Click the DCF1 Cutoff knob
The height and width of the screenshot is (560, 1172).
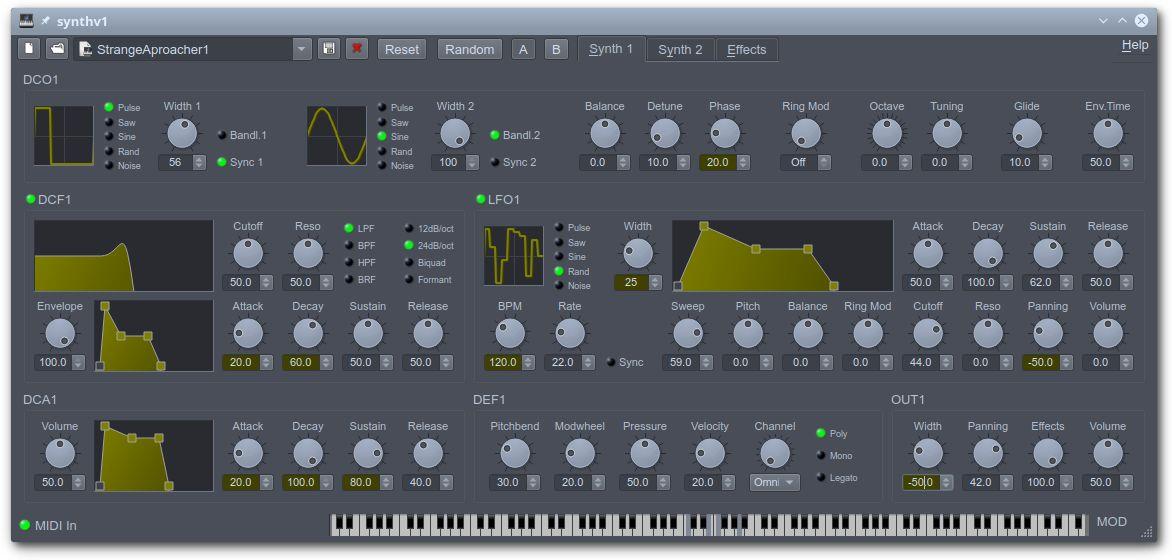pyautogui.click(x=248, y=253)
